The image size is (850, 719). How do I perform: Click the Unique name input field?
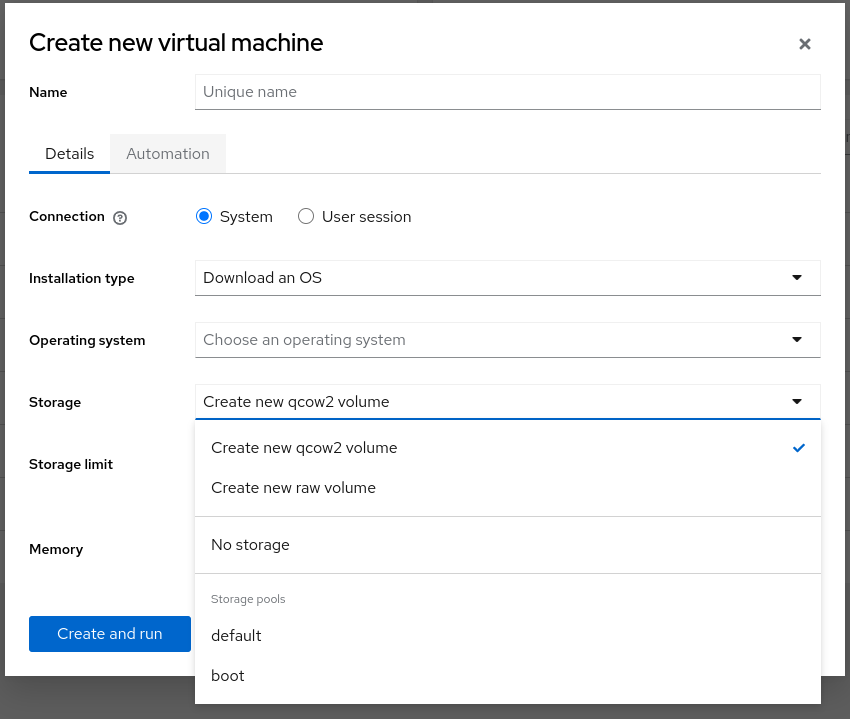point(507,92)
